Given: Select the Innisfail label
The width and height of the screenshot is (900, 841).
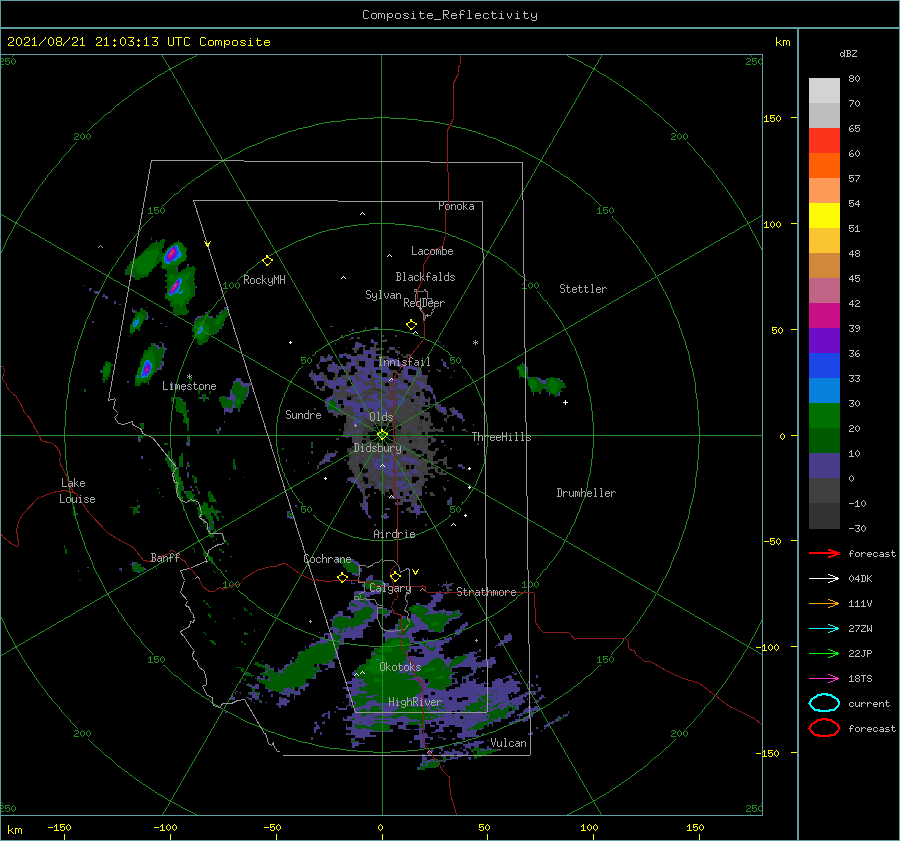Looking at the screenshot, I should pyautogui.click(x=404, y=362).
